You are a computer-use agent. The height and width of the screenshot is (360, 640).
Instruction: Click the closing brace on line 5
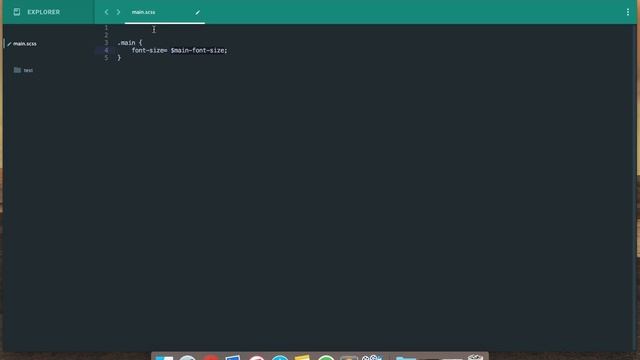(119, 58)
